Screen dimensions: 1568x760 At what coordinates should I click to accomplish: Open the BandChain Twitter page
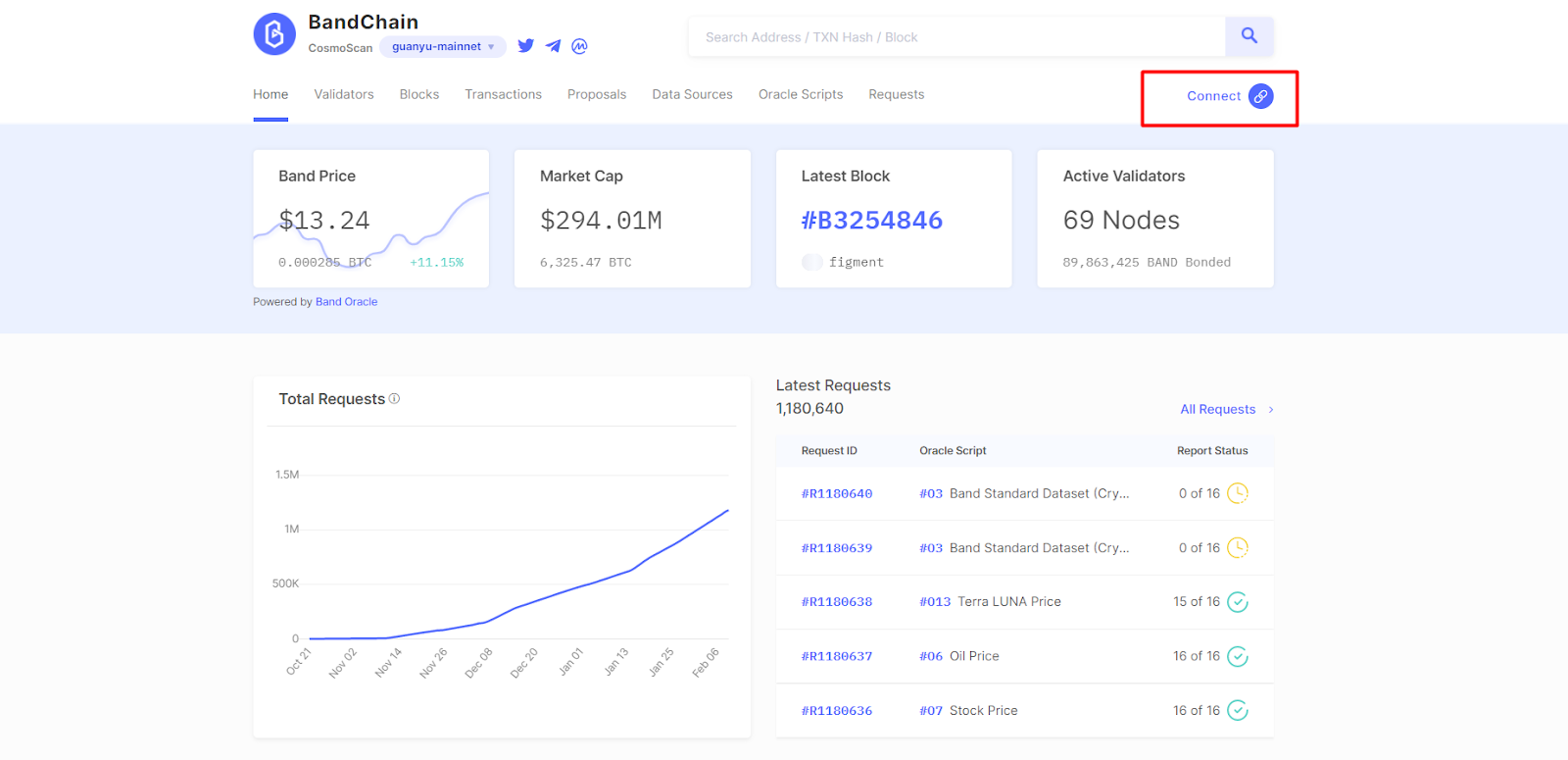click(x=526, y=46)
